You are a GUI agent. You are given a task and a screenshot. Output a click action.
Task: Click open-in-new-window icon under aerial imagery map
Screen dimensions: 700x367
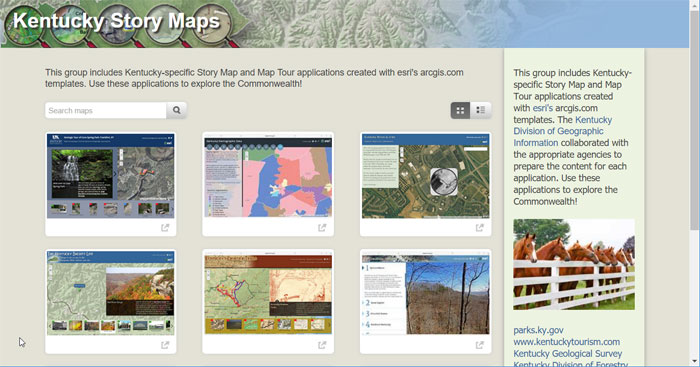(x=479, y=228)
